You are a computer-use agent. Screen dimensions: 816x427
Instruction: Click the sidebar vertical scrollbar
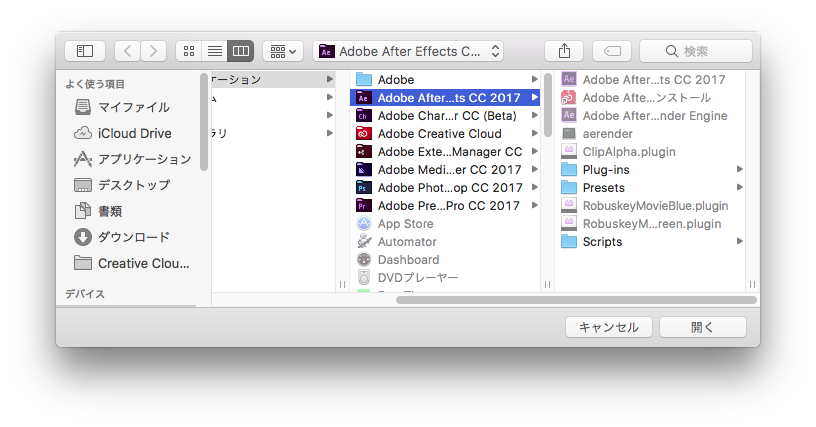[203, 122]
